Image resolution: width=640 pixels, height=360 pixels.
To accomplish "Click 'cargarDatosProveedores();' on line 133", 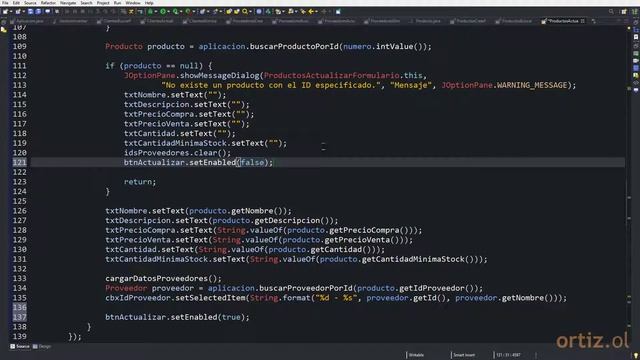I will (x=163, y=278).
